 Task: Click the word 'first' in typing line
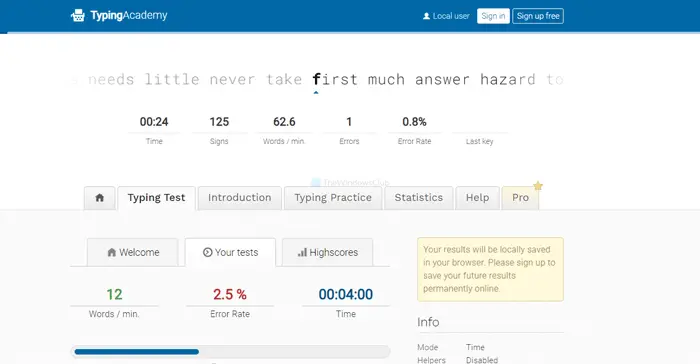[x=335, y=79]
